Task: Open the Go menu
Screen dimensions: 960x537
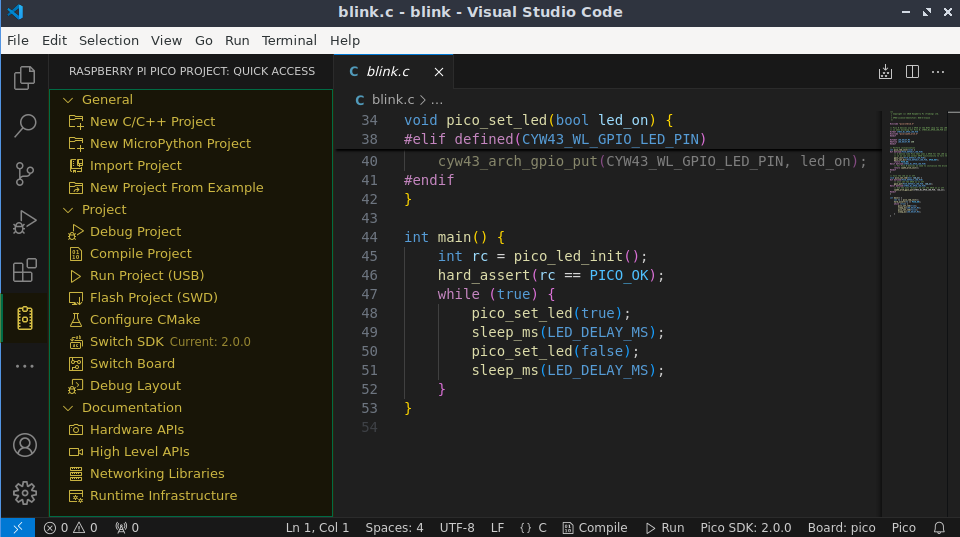Action: tap(203, 40)
